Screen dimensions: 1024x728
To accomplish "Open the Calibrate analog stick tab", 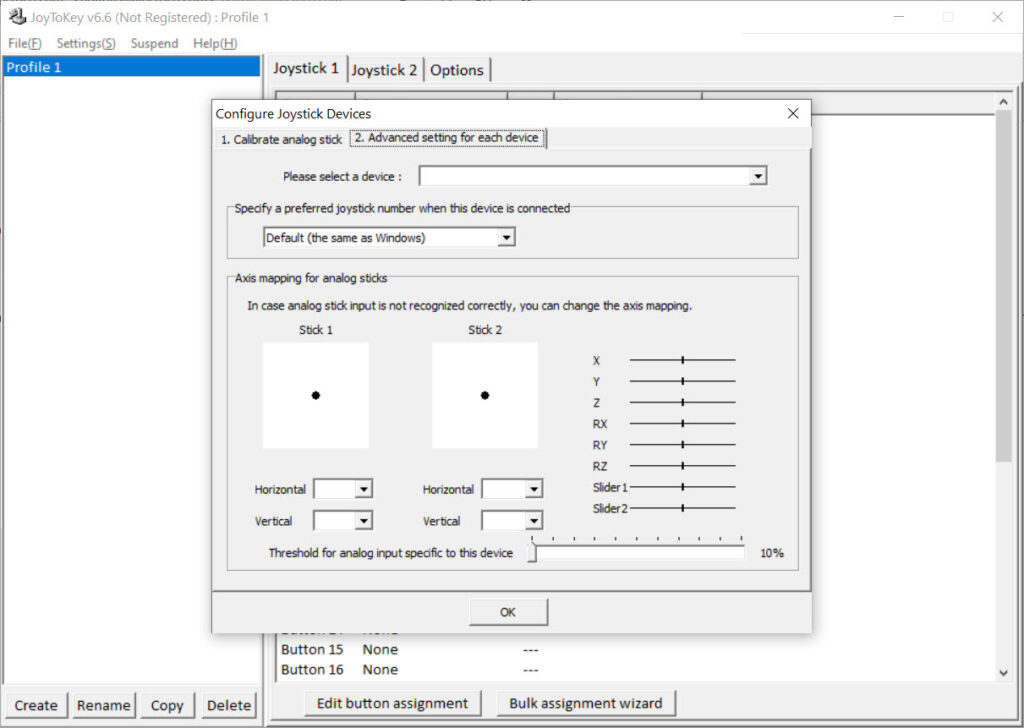I will point(281,139).
